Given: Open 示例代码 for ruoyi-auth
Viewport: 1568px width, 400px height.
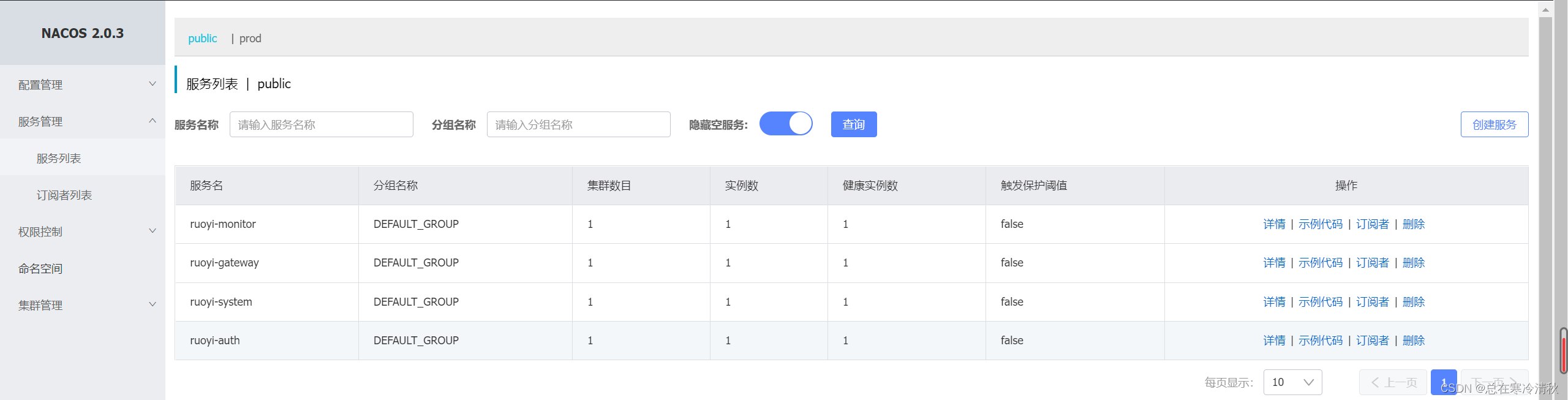Looking at the screenshot, I should pos(1321,341).
